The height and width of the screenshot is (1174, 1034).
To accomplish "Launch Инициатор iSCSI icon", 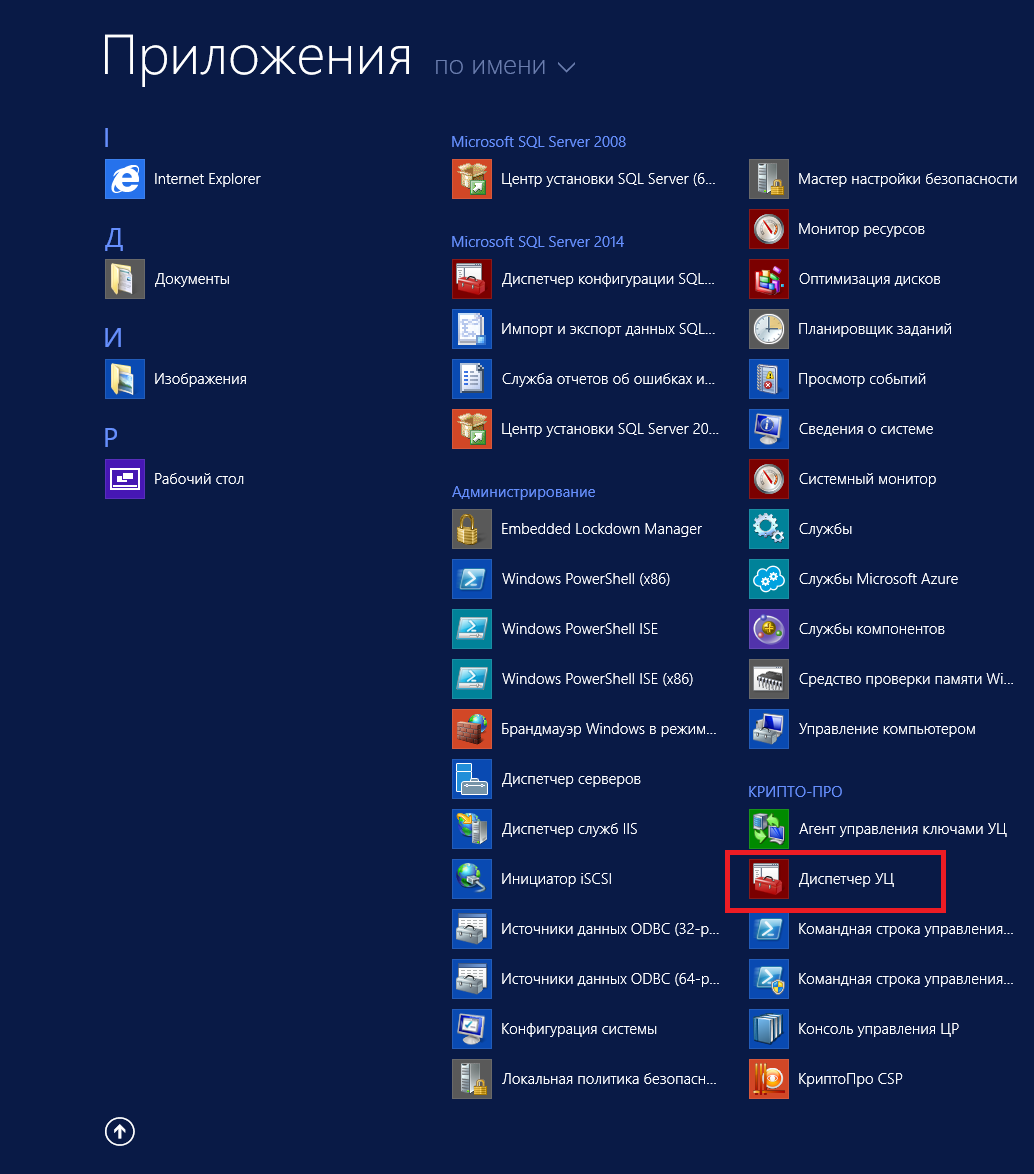I will click(x=472, y=879).
